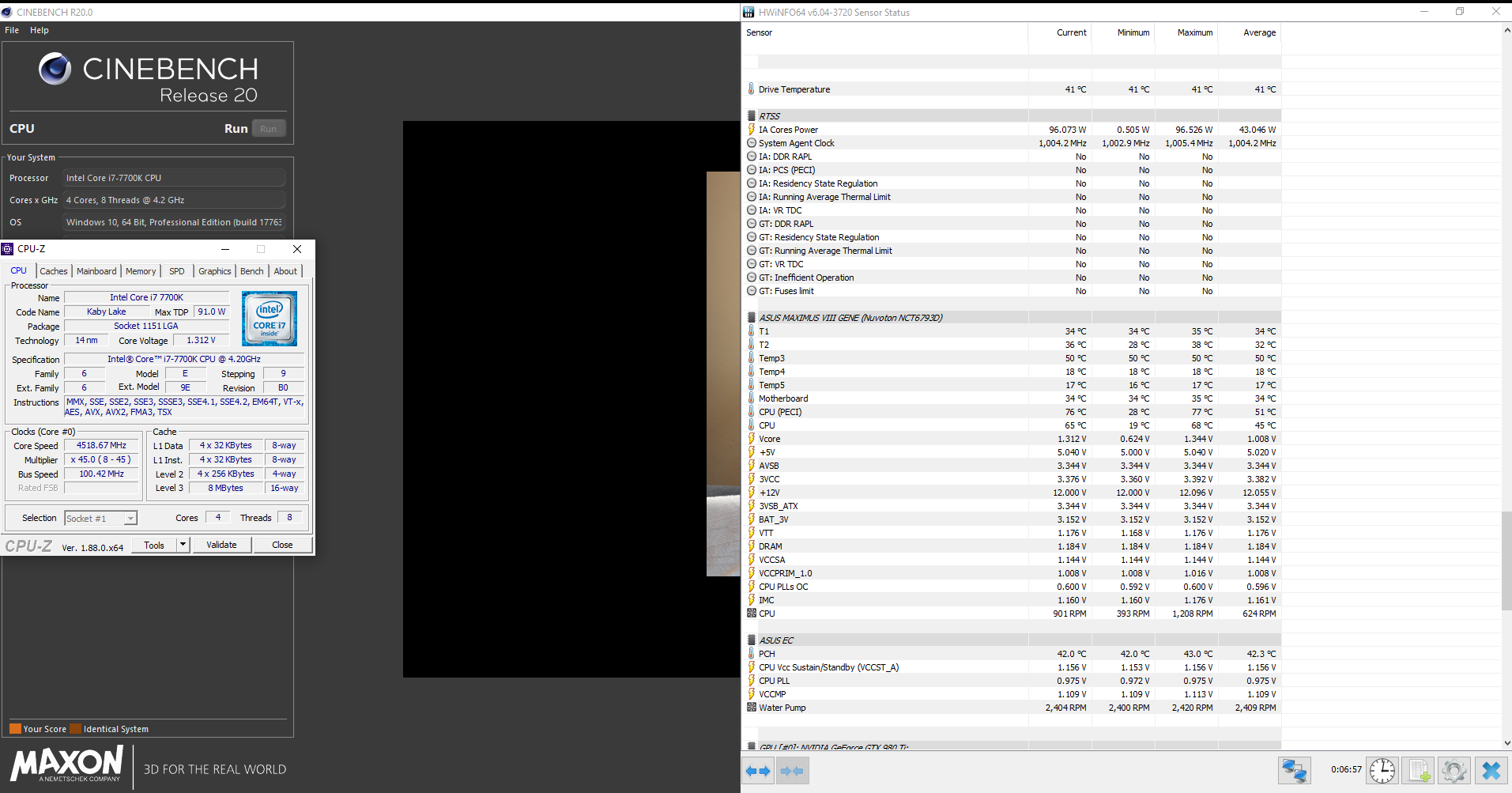Click the Validate button in CPU-Z
1512x793 pixels.
click(221, 545)
